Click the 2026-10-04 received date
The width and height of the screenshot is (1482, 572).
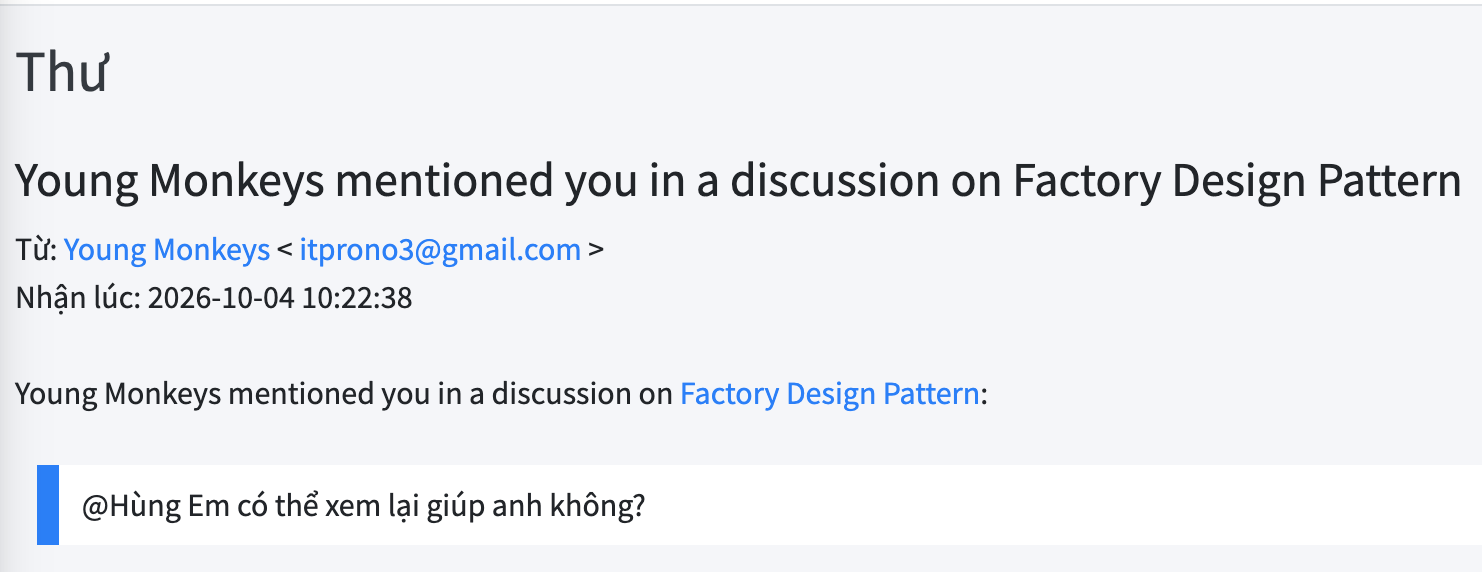pos(220,298)
